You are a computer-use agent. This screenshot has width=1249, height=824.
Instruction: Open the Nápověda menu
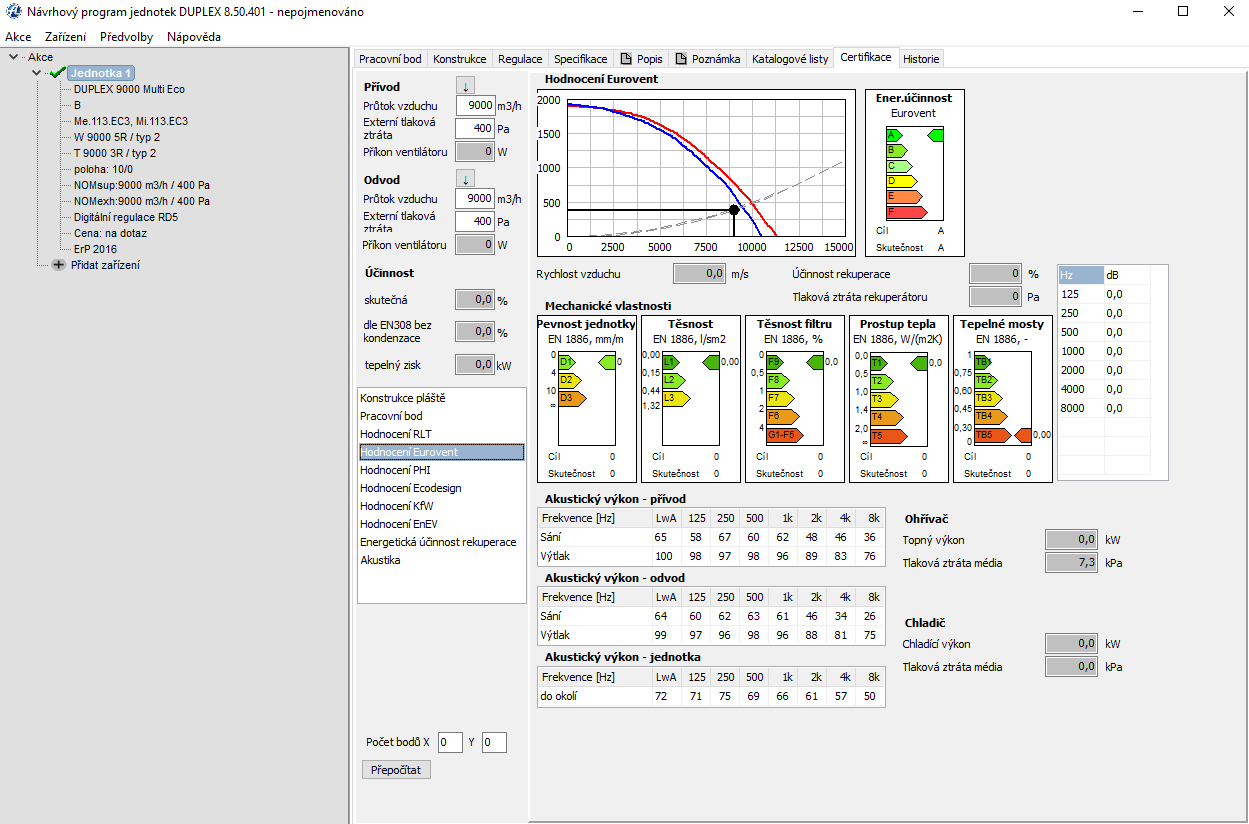click(194, 37)
